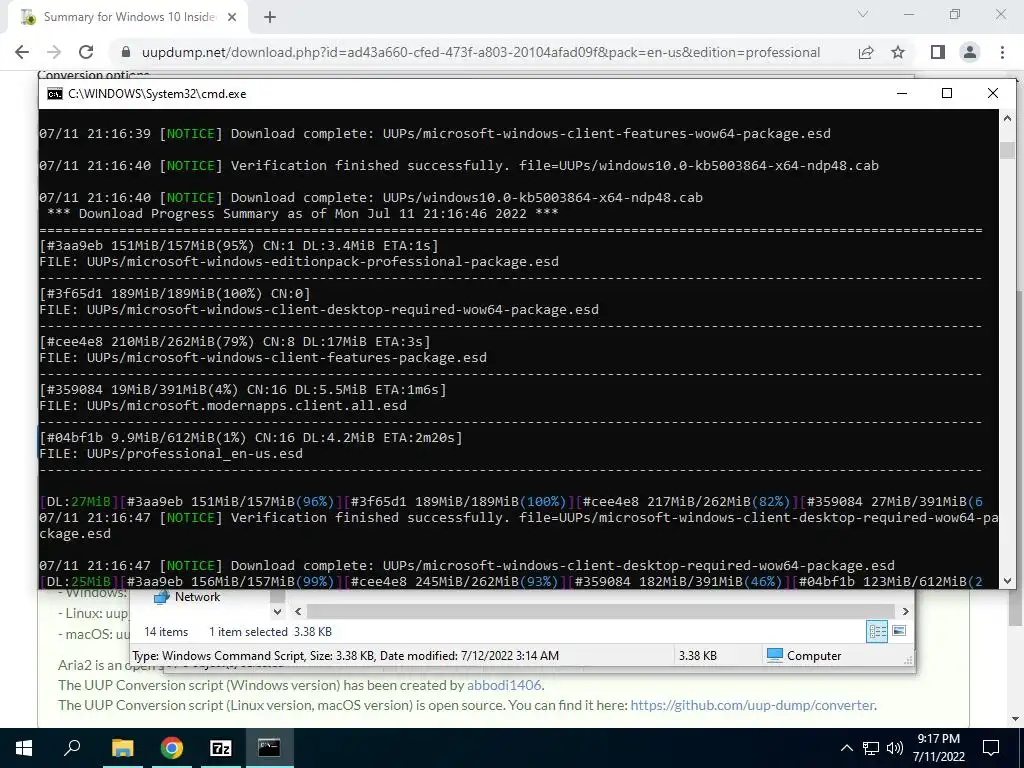Viewport: 1024px width, 768px height.
Task: Reload the uupdump.net page
Action: click(x=86, y=52)
